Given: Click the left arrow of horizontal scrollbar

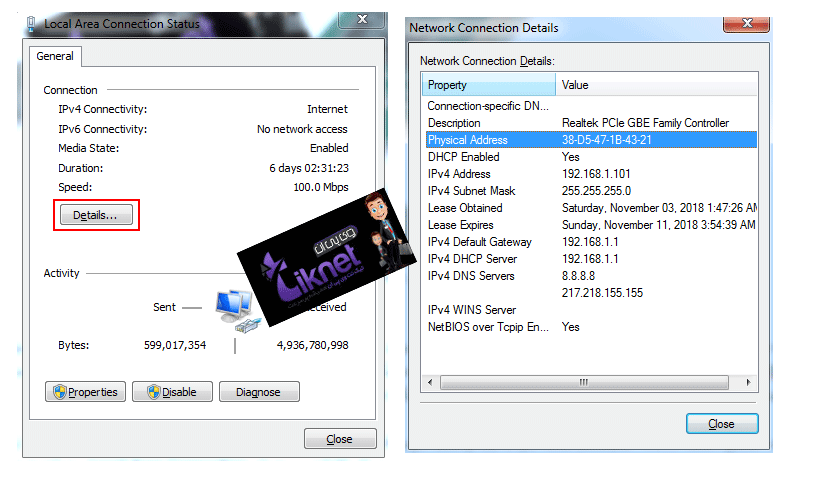Looking at the screenshot, I should (x=431, y=382).
